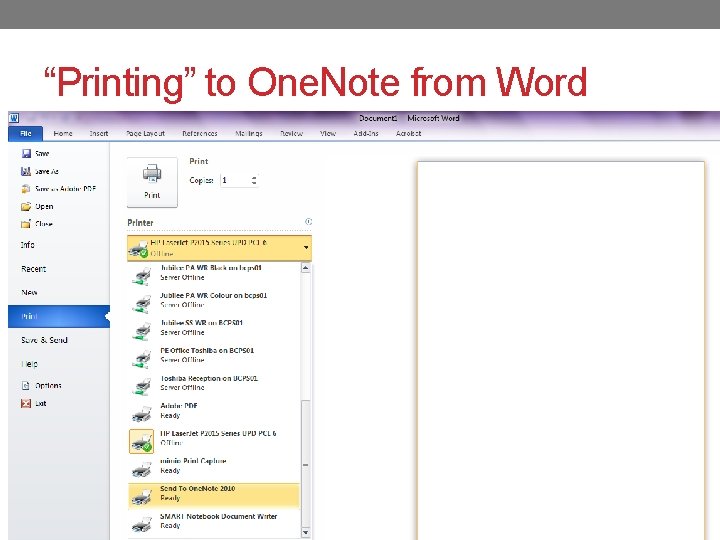
Task: Open the Acrobat tab
Action: click(x=408, y=133)
